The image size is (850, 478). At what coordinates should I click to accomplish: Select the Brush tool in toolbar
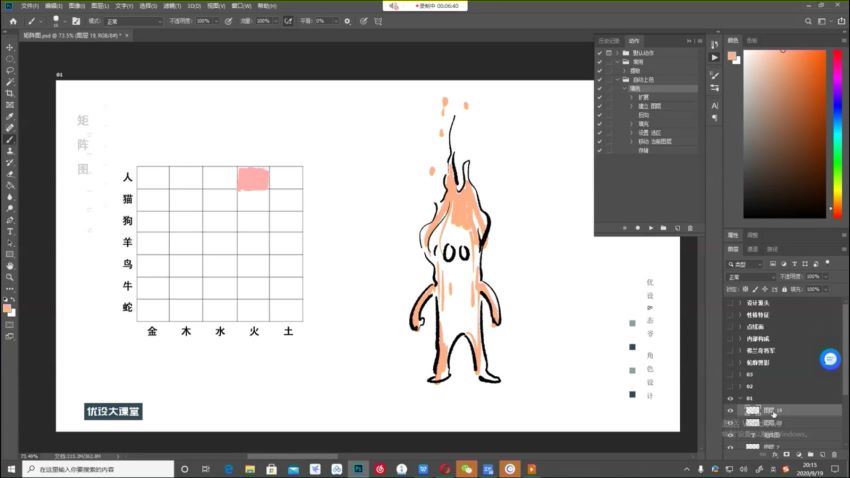click(x=10, y=139)
